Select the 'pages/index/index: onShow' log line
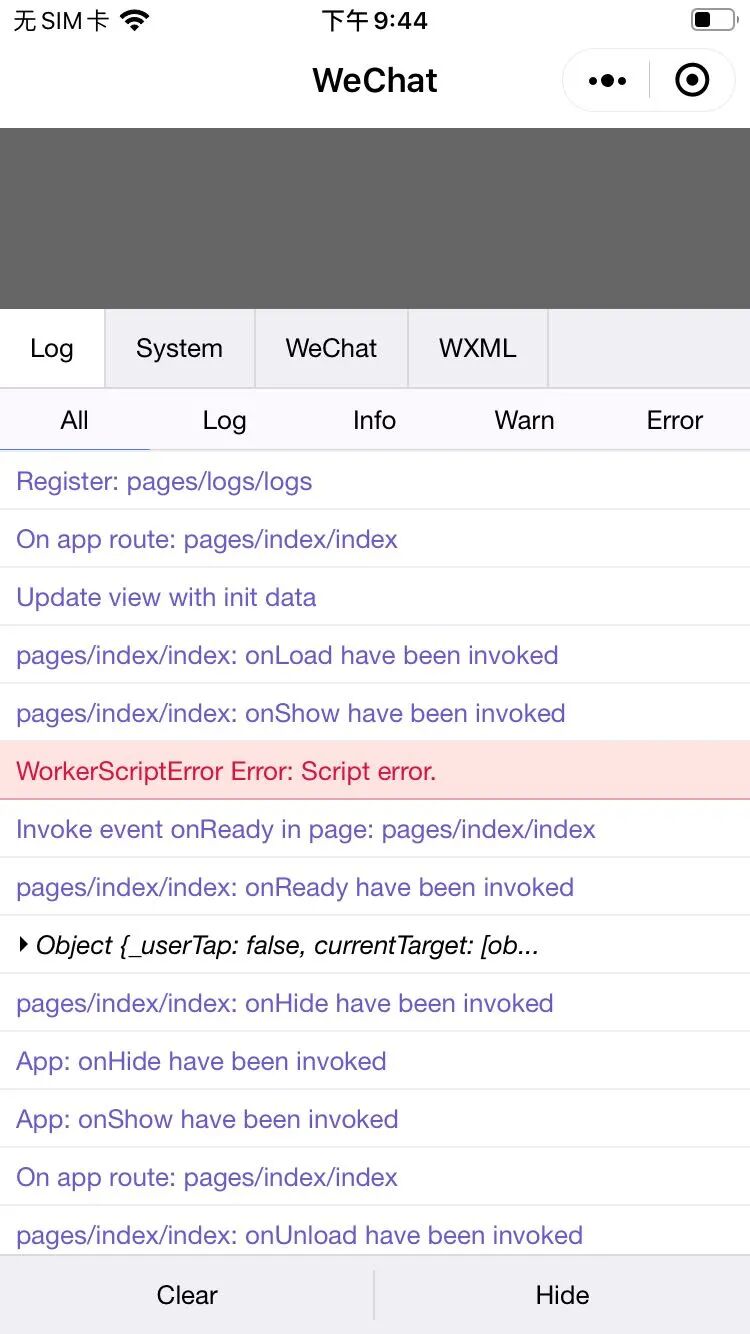750x1334 pixels. [375, 713]
